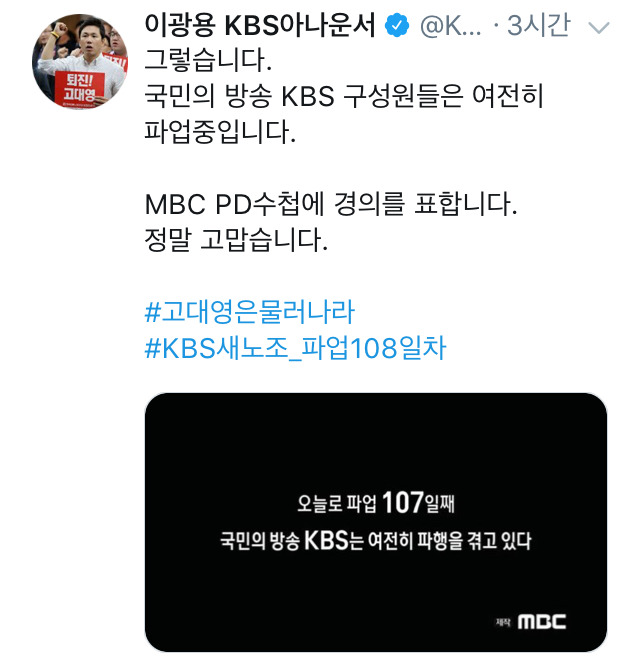Screen dimensions: 640x667
Task: Click the caption 오늘로 파업 107일째
Action: click(376, 502)
